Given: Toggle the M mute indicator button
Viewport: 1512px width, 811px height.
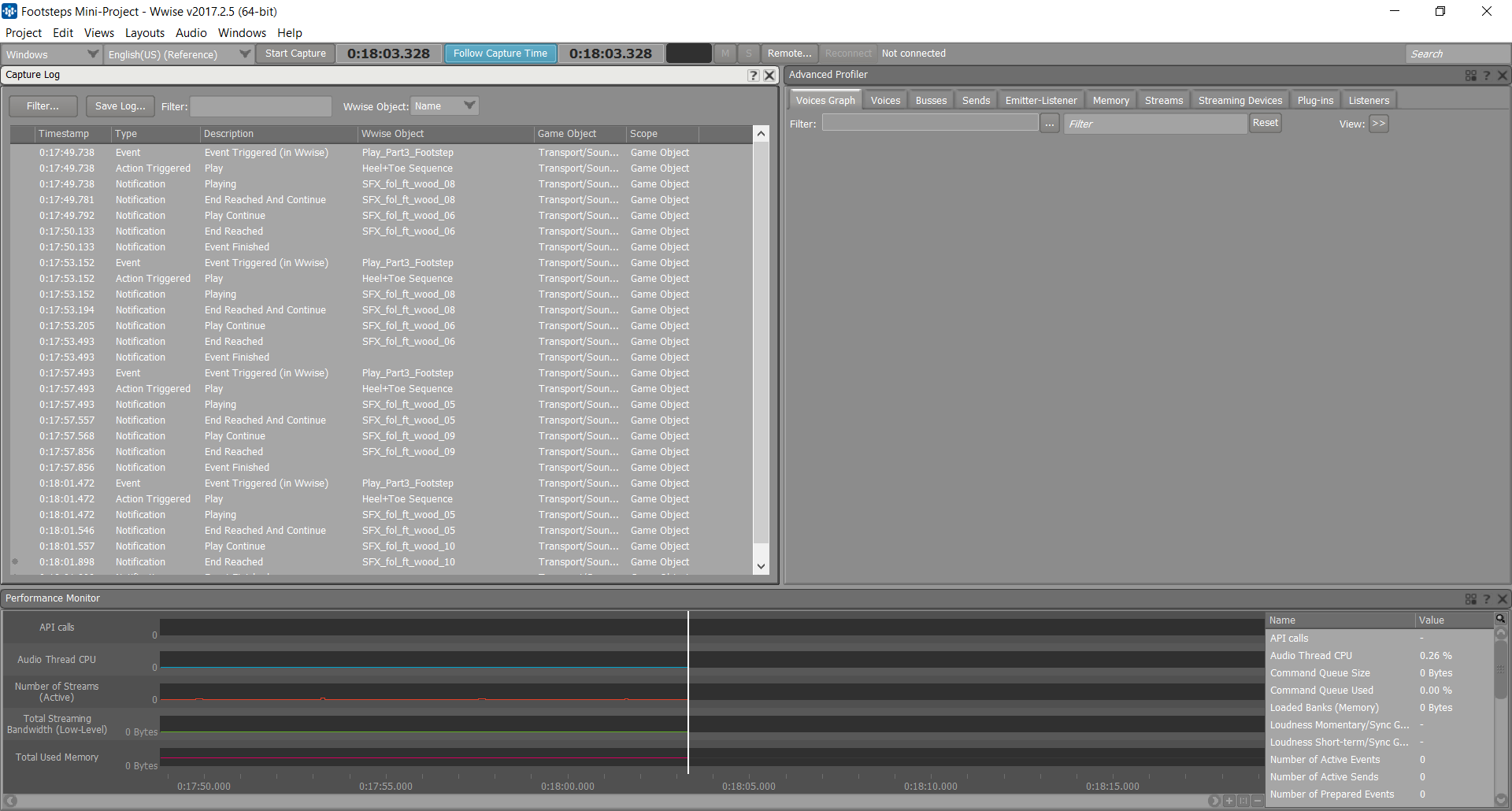Looking at the screenshot, I should [725, 54].
